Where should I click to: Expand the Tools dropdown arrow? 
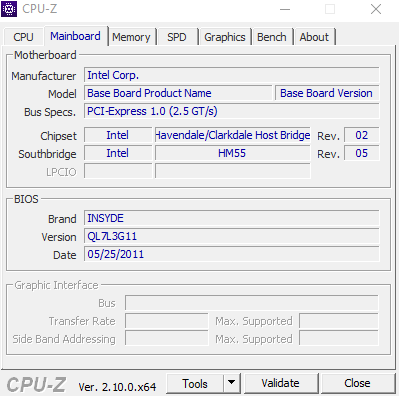(x=231, y=383)
